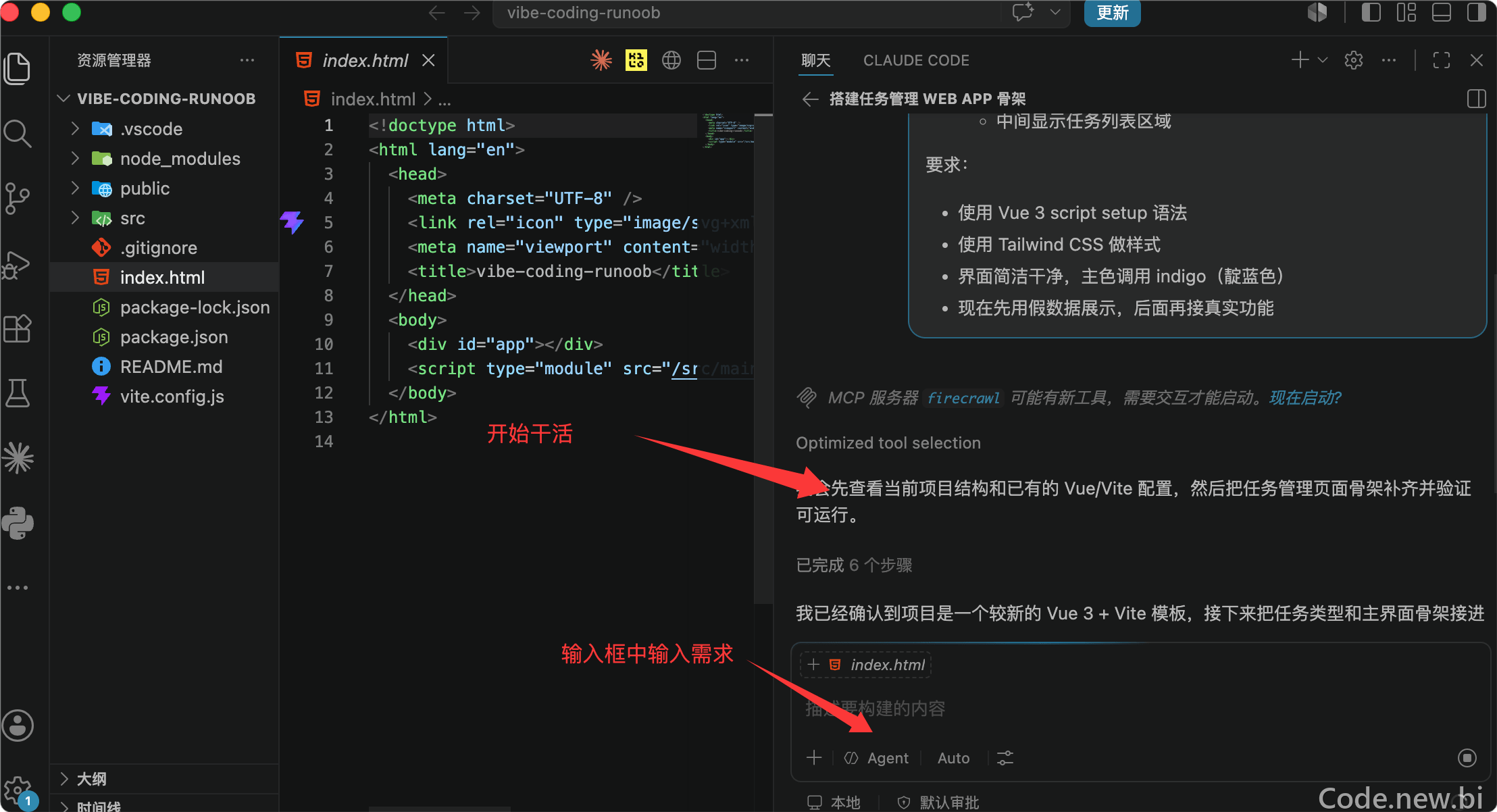
Task: Open tool configuration sliders icon
Action: pos(1005,758)
